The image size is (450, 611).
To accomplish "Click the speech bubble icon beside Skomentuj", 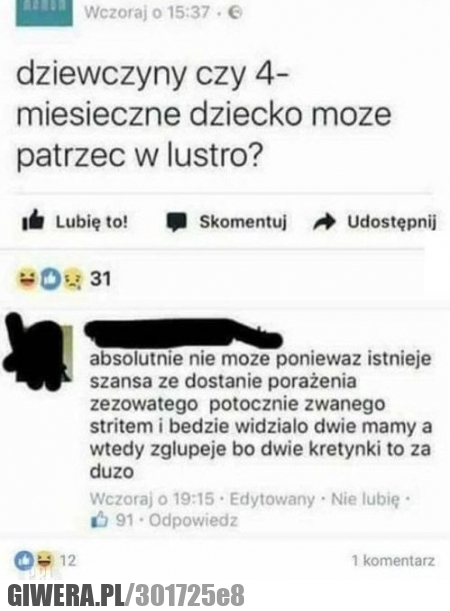I will point(177,223).
